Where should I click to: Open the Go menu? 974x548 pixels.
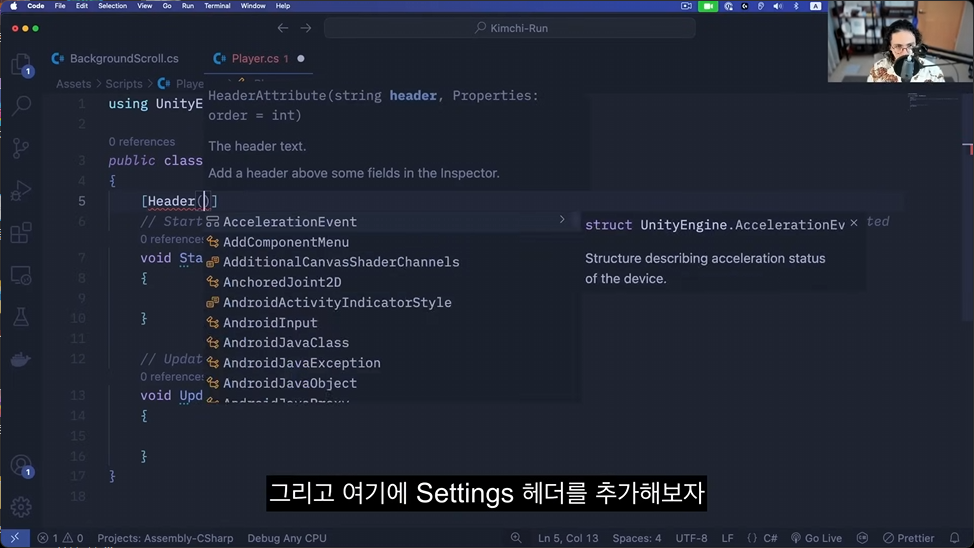point(166,6)
